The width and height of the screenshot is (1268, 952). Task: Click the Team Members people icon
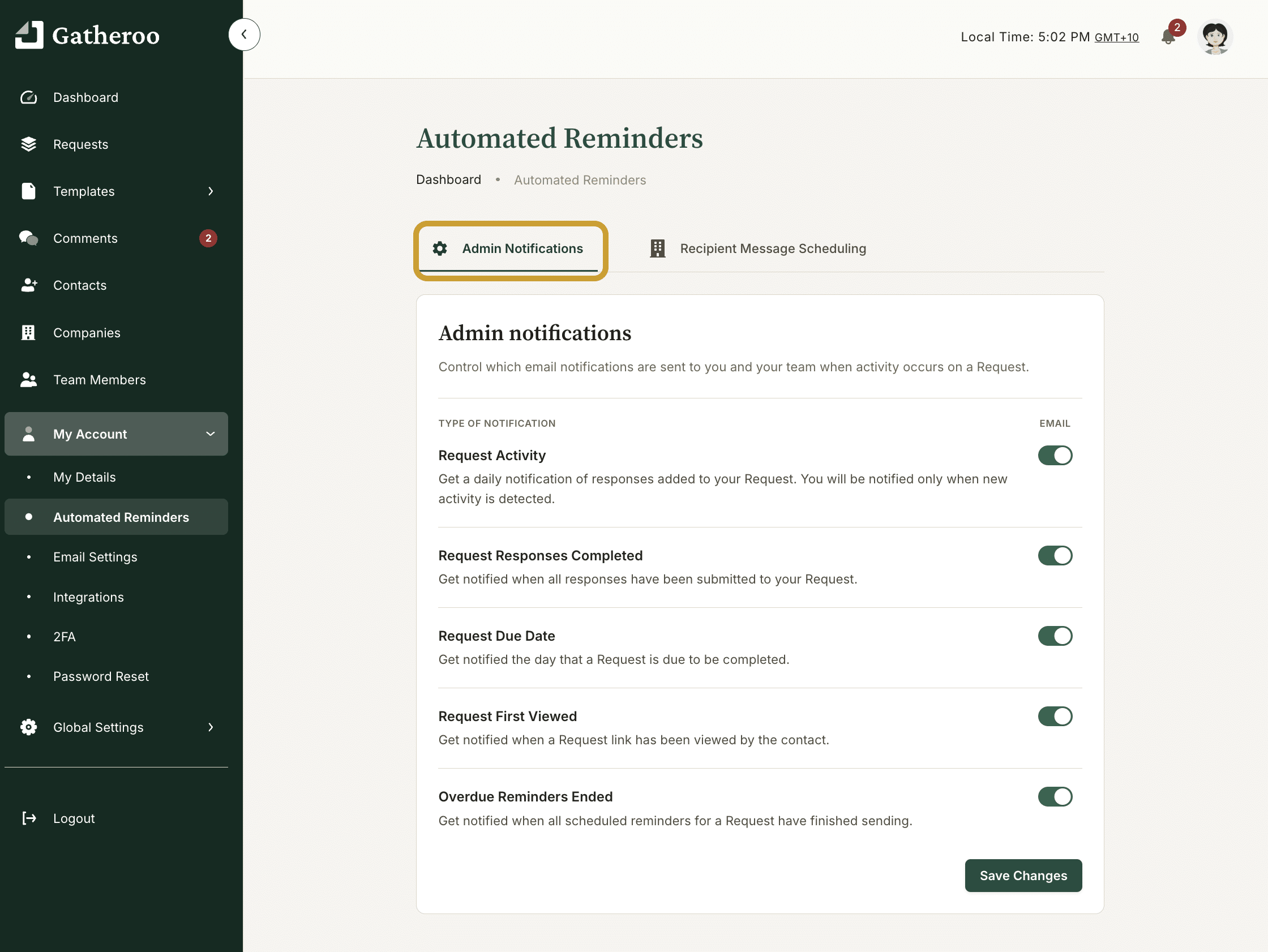pyautogui.click(x=29, y=380)
